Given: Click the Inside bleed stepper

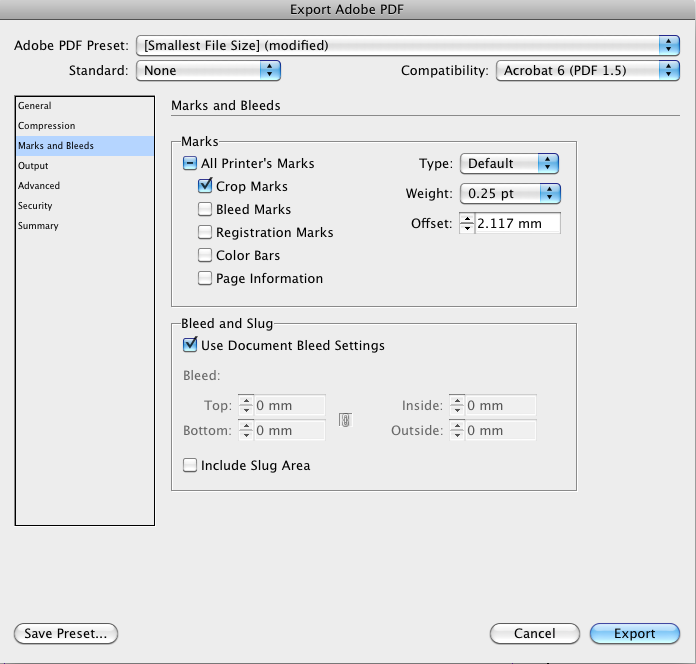Looking at the screenshot, I should (x=457, y=405).
